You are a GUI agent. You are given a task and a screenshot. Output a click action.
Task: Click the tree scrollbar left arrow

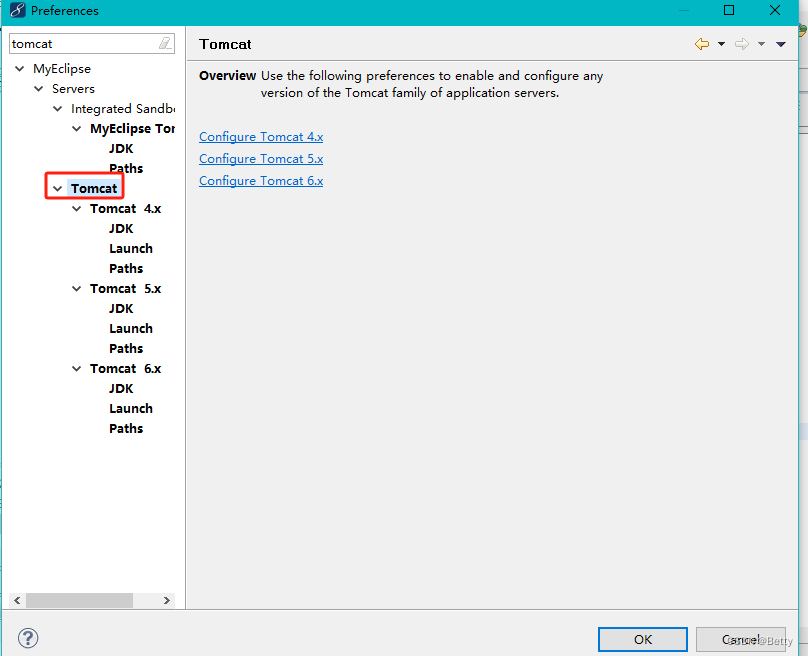17,600
